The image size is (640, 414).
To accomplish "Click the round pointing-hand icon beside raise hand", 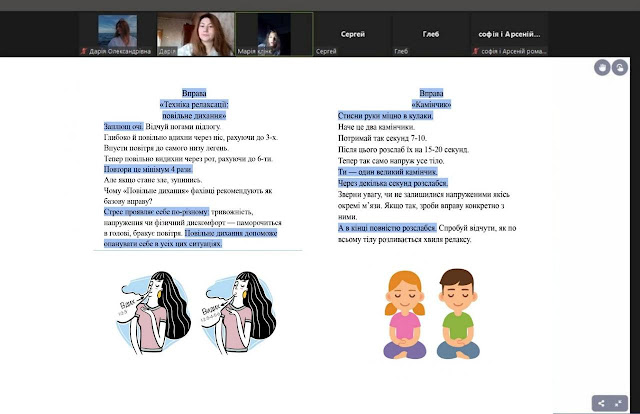I will click(620, 67).
